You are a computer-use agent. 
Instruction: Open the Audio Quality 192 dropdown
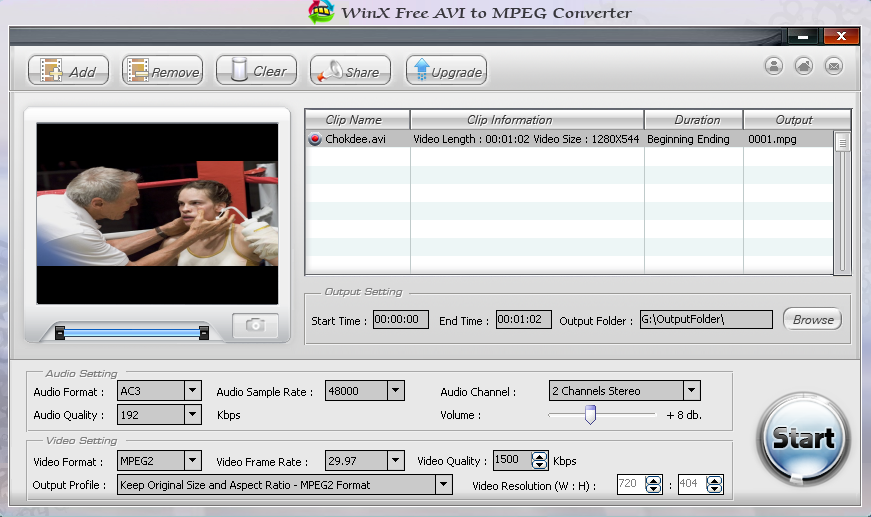pos(192,414)
